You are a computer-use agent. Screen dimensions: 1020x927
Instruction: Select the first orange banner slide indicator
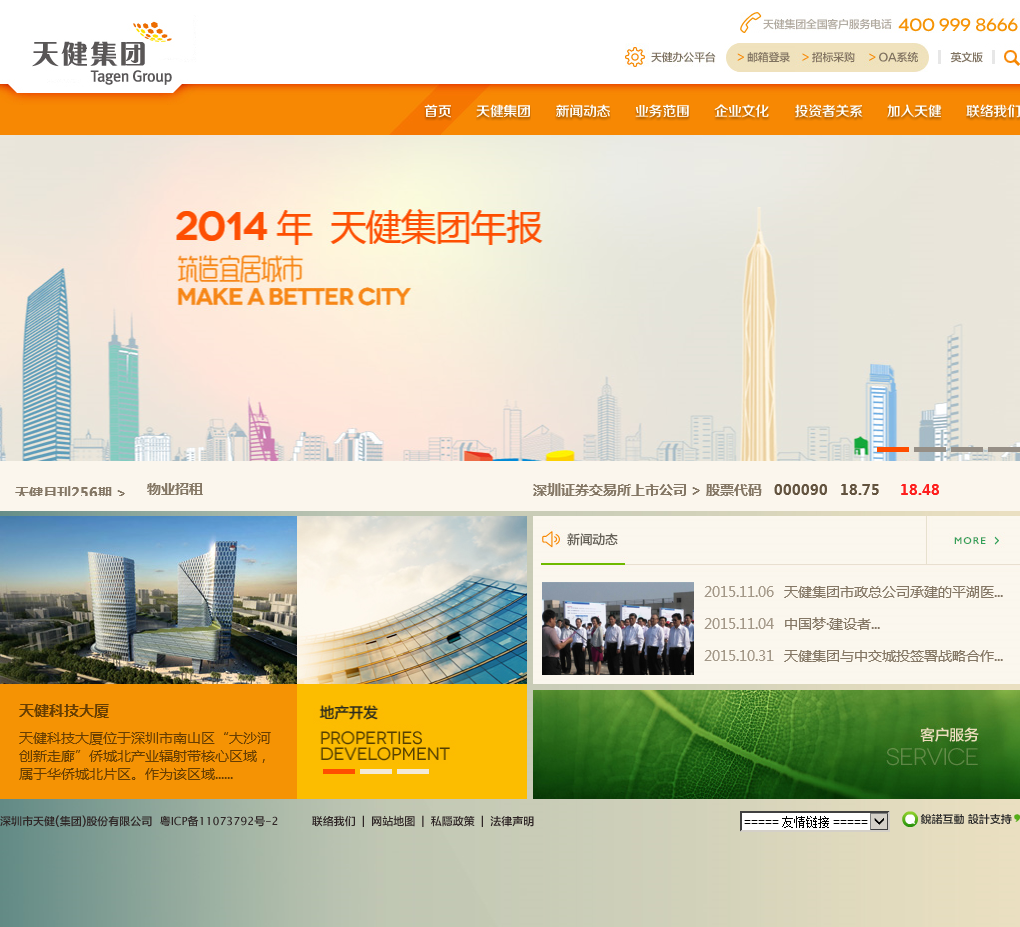point(892,450)
